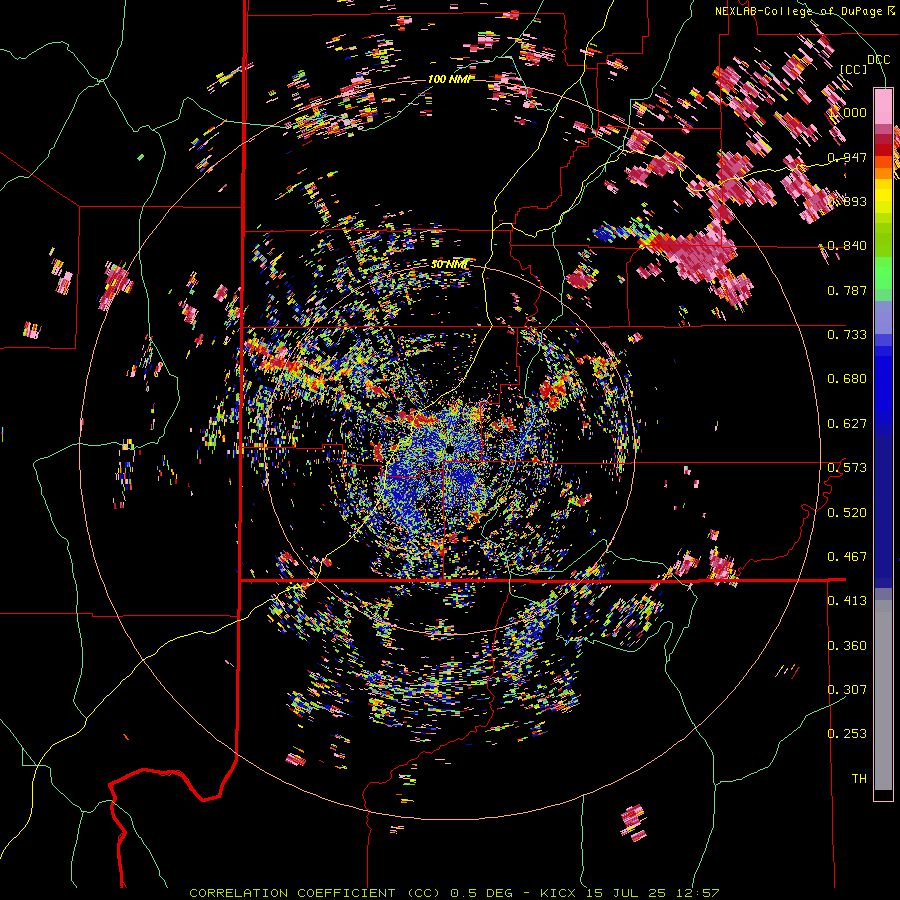Click the pink top segment of color bar

[883, 107]
